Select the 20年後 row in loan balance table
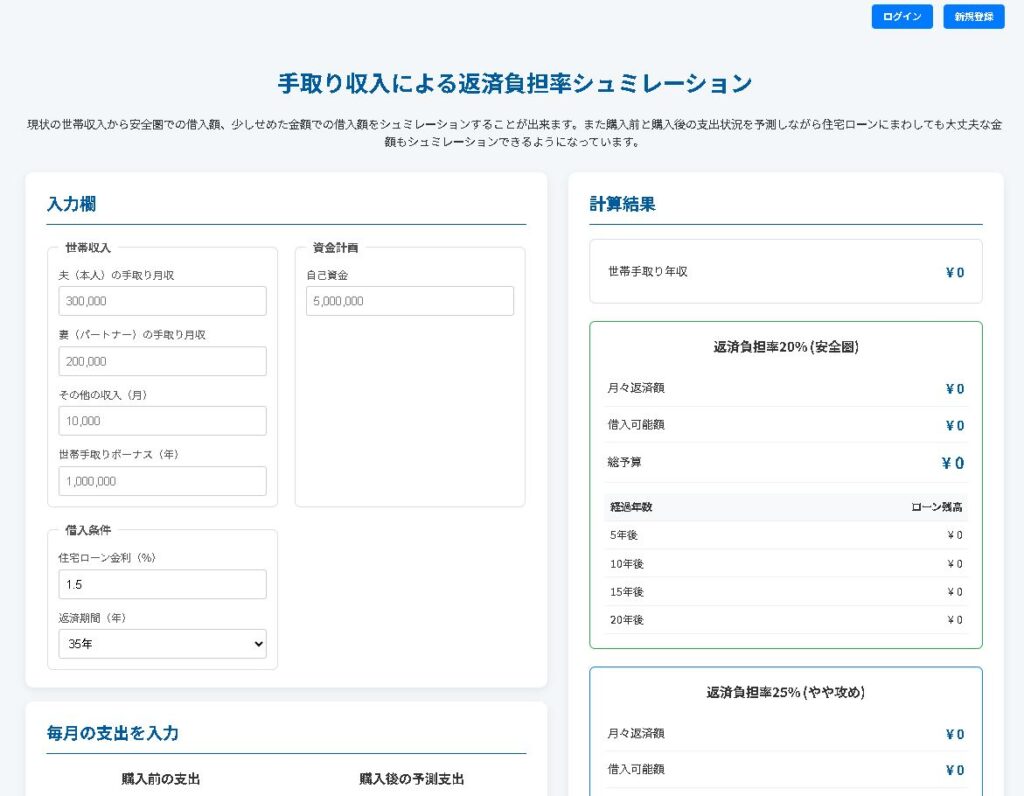The width and height of the screenshot is (1024, 796). pyautogui.click(x=785, y=620)
